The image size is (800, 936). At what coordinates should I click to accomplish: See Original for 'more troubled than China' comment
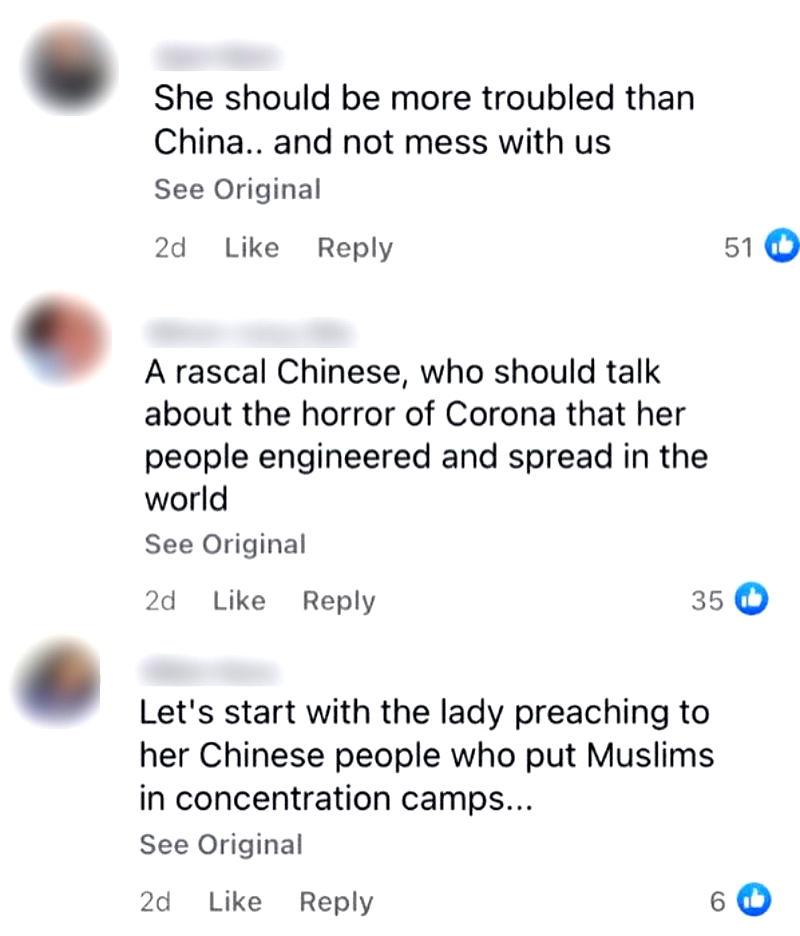(x=238, y=189)
